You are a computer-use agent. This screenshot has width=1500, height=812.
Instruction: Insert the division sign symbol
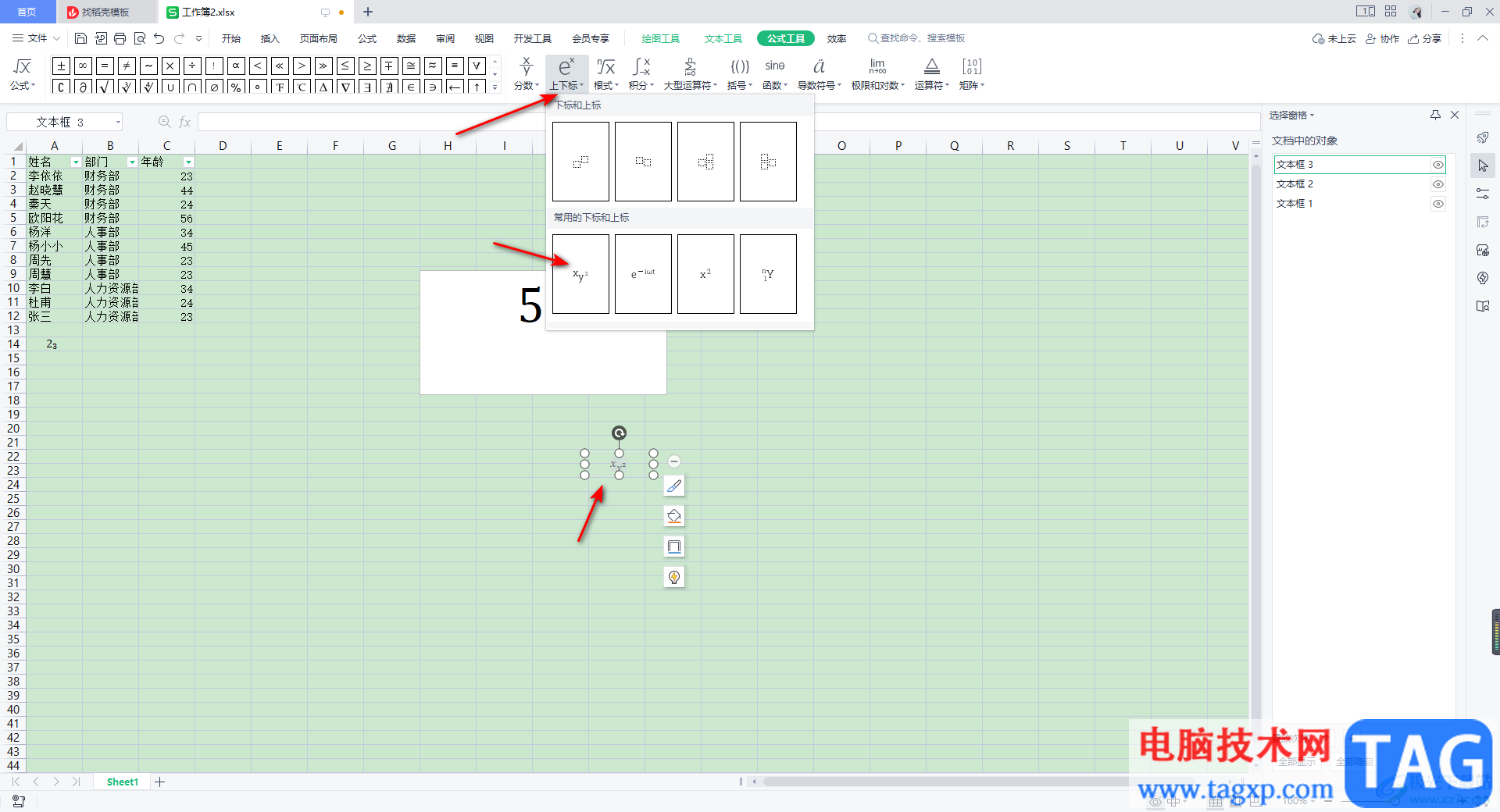click(192, 66)
